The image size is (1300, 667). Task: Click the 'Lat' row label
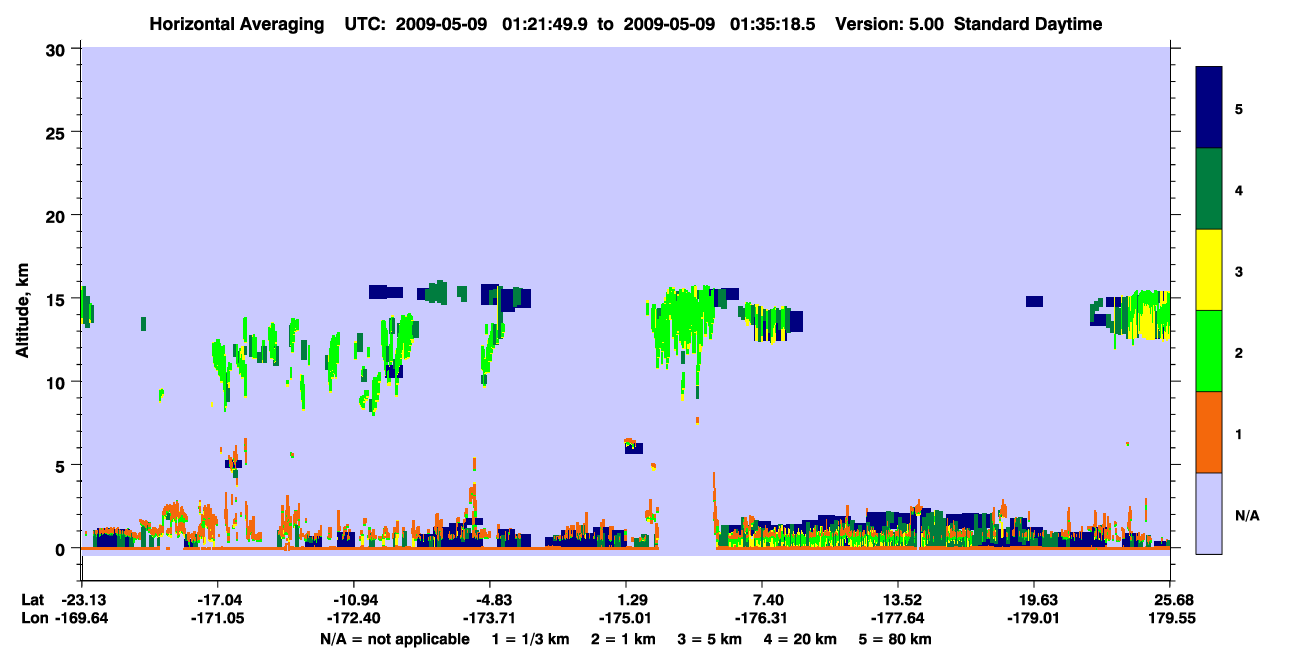pos(32,600)
